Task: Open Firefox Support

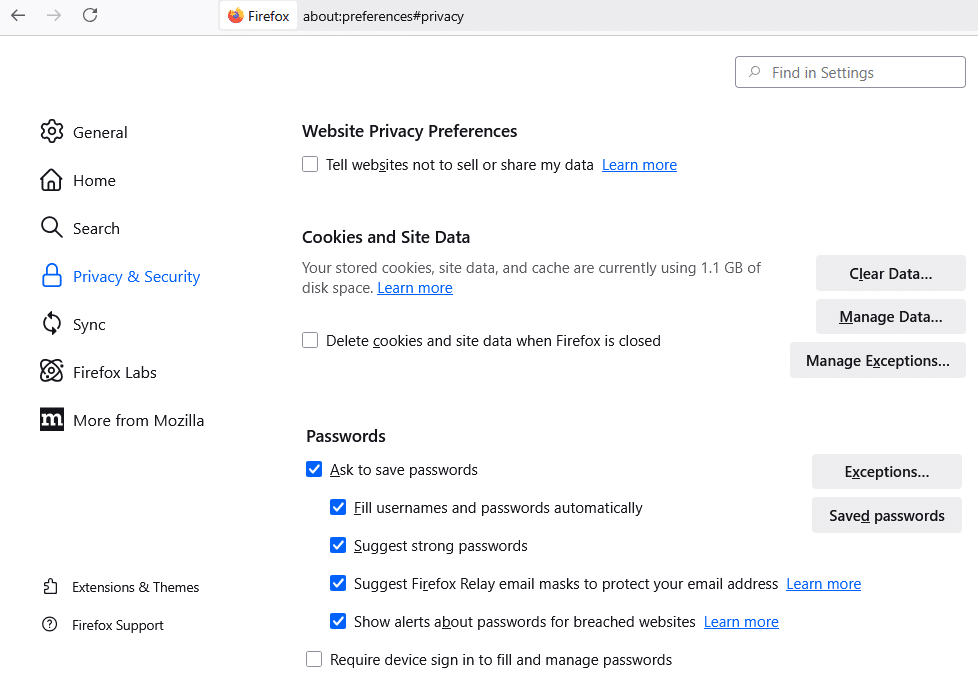Action: 119,625
